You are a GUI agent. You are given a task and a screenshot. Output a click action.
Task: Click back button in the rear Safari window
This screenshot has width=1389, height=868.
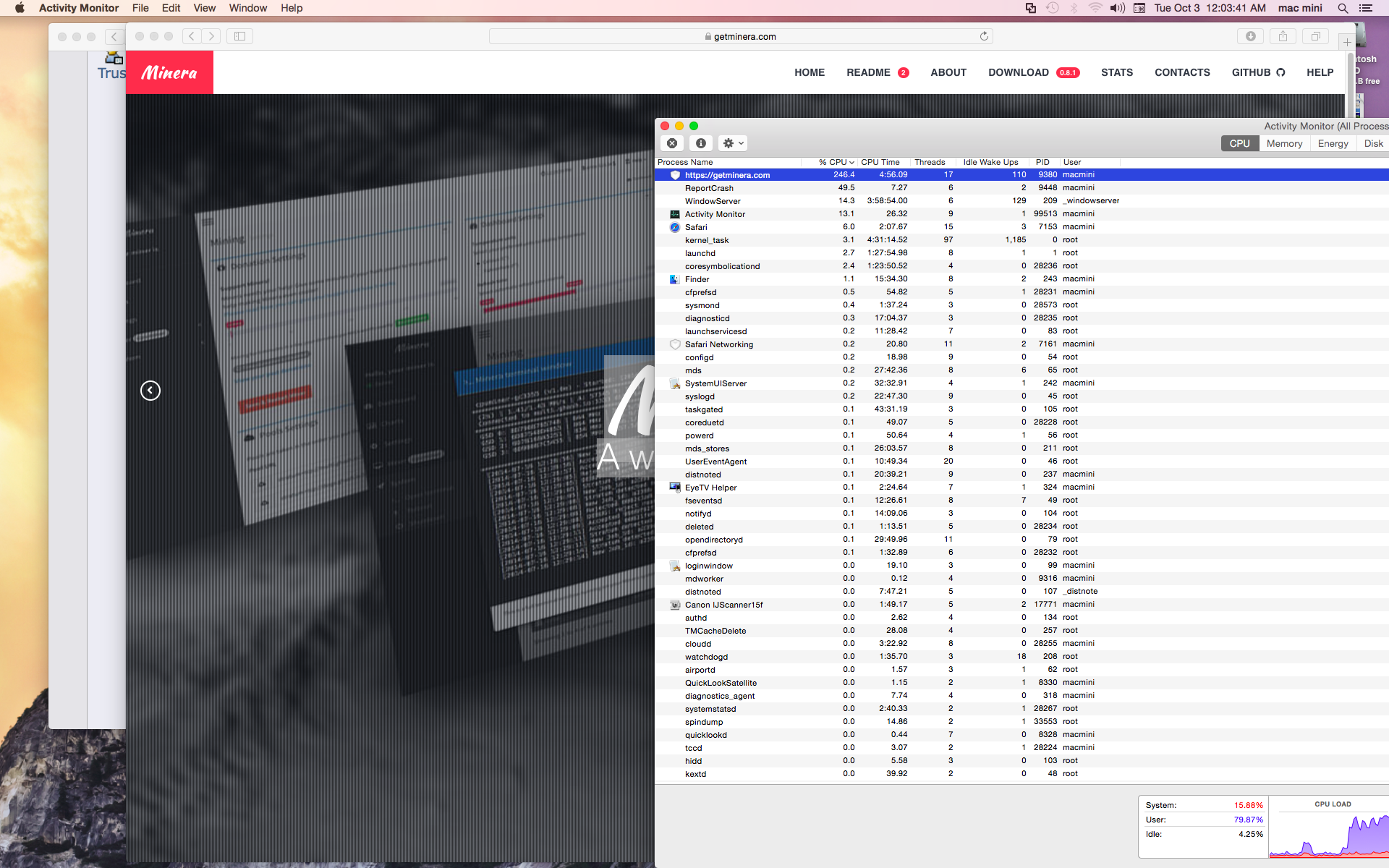(114, 36)
